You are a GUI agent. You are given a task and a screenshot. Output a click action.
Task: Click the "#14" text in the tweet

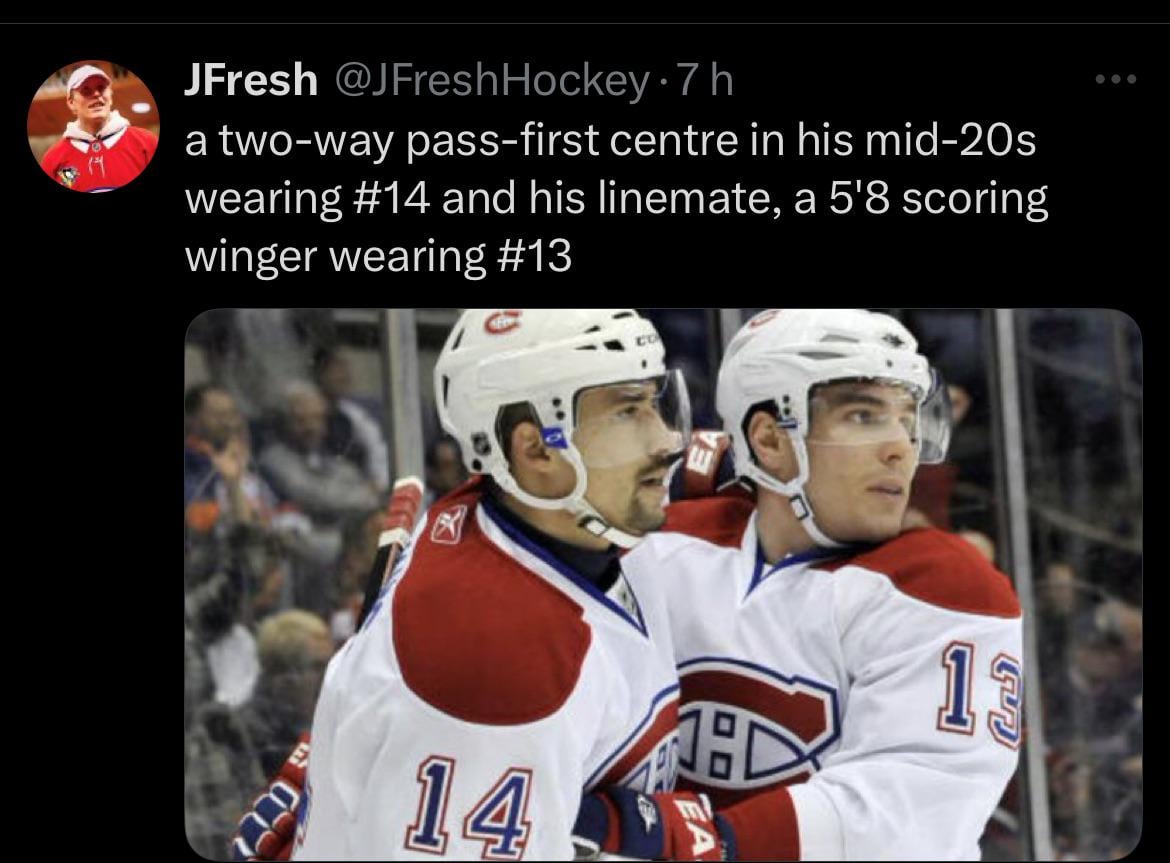click(x=390, y=199)
